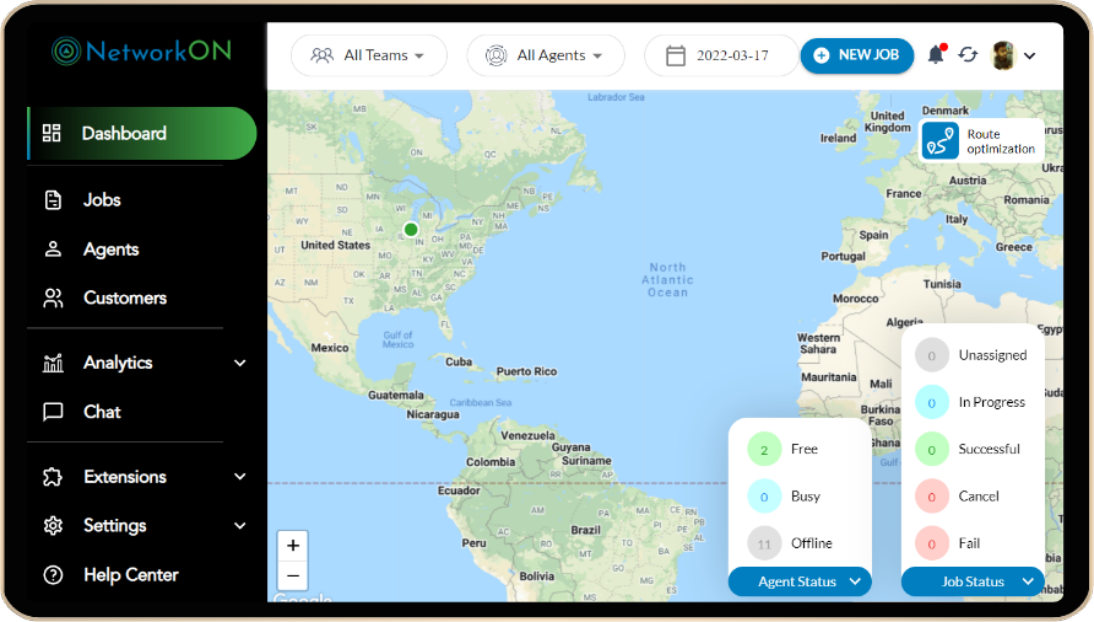Click the notification bell icon
The width and height of the screenshot is (1094, 622).
pyautogui.click(x=936, y=55)
